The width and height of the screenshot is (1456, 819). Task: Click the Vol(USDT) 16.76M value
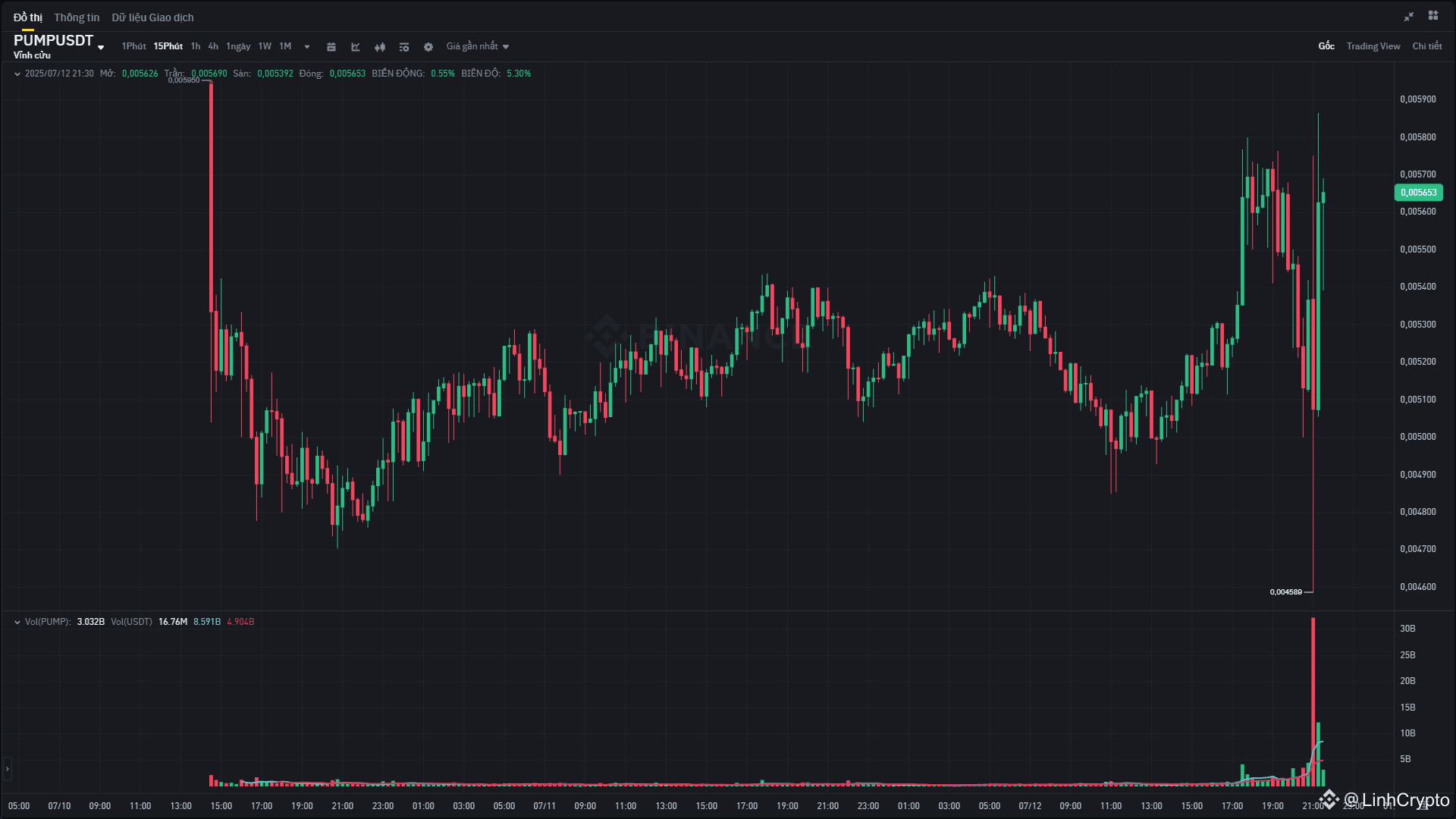pos(173,622)
